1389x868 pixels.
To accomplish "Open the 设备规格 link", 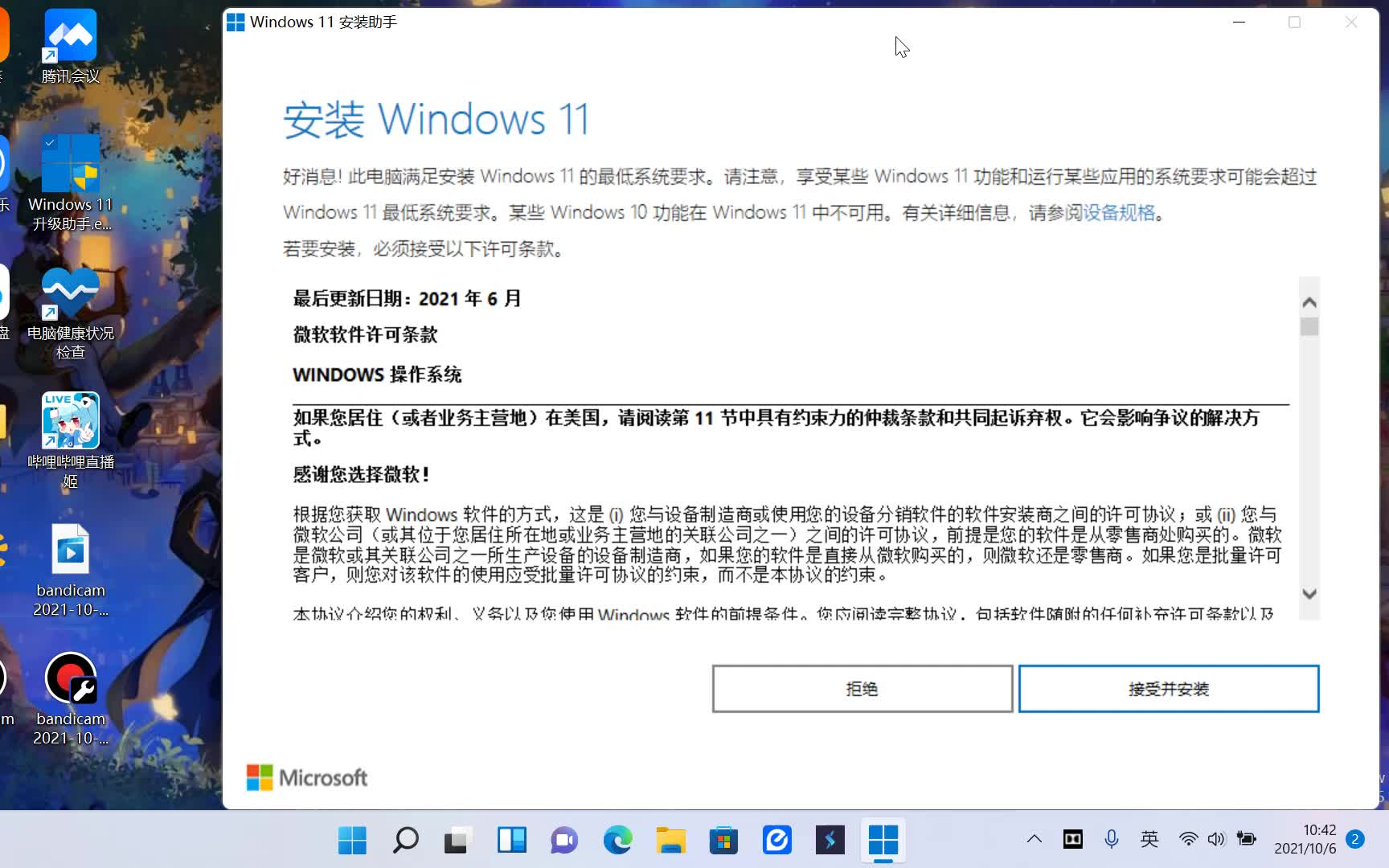I will [1119, 212].
